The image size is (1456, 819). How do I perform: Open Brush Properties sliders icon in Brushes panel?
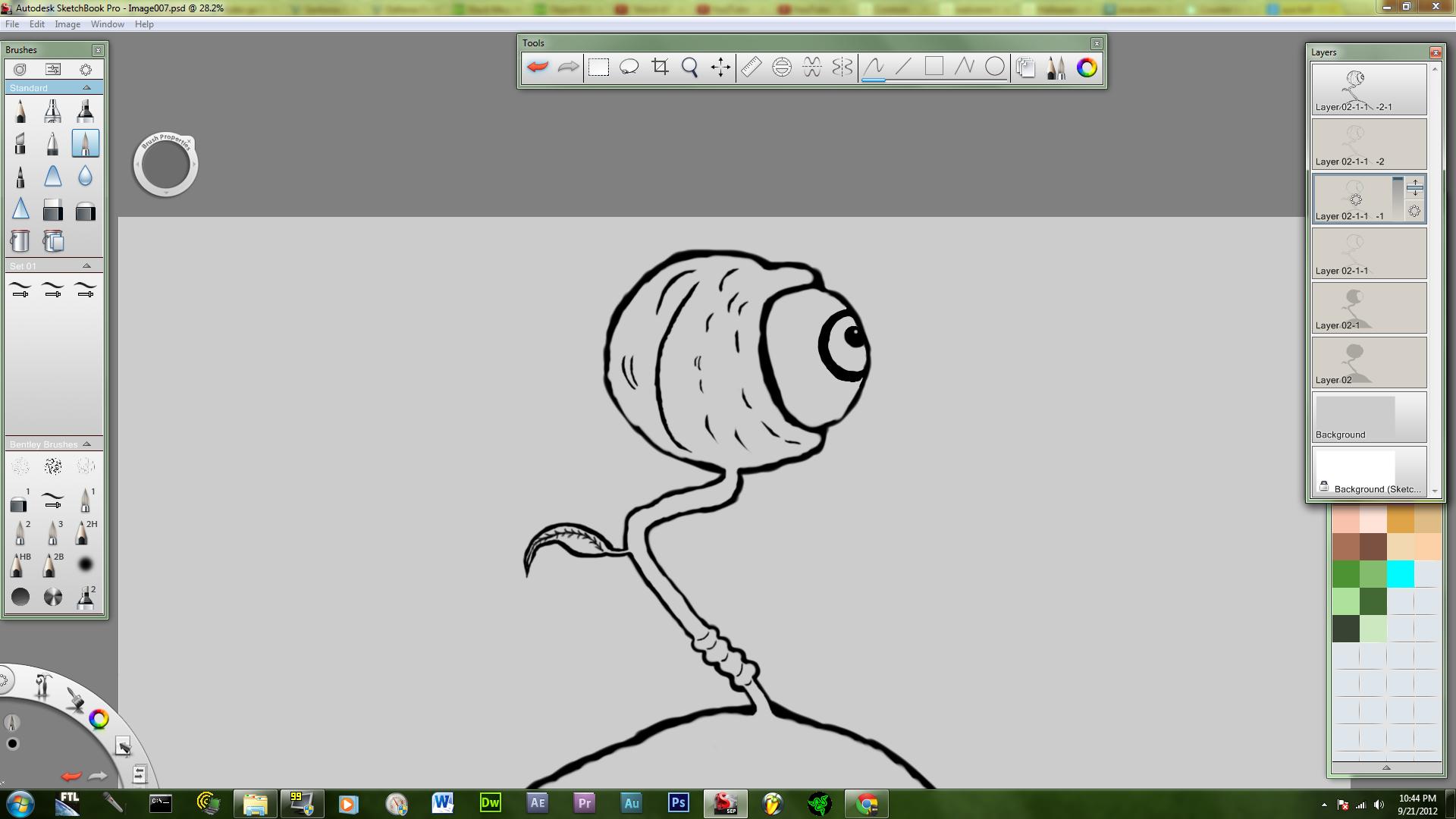(x=53, y=69)
